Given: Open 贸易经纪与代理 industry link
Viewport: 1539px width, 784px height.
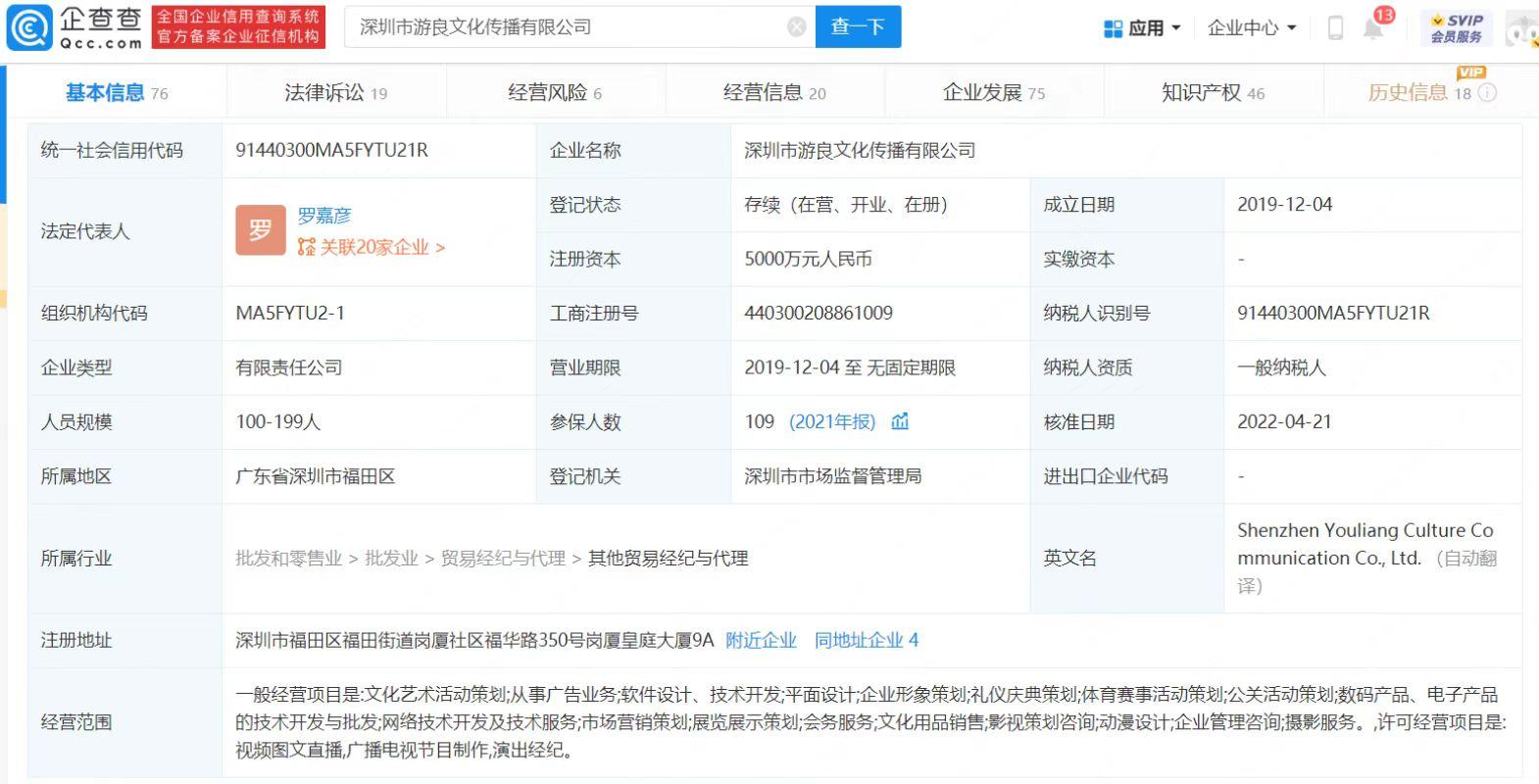Looking at the screenshot, I should coord(503,559).
